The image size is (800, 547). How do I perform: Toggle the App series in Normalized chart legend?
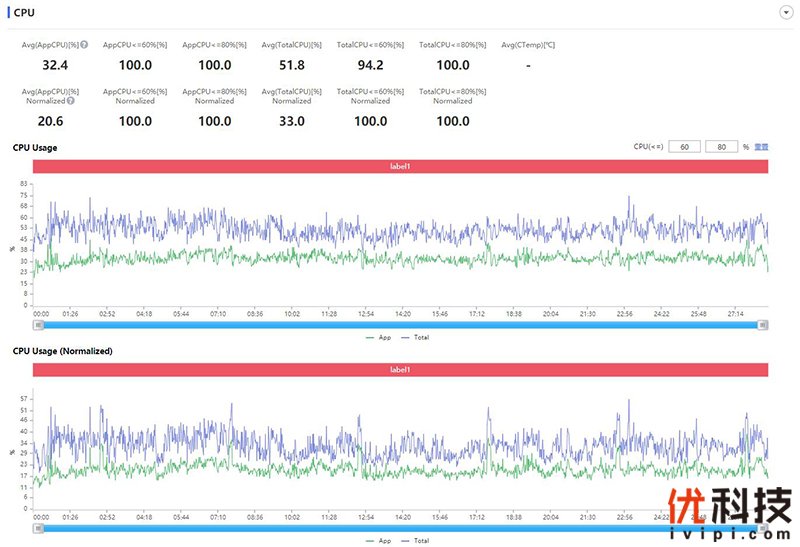378,540
